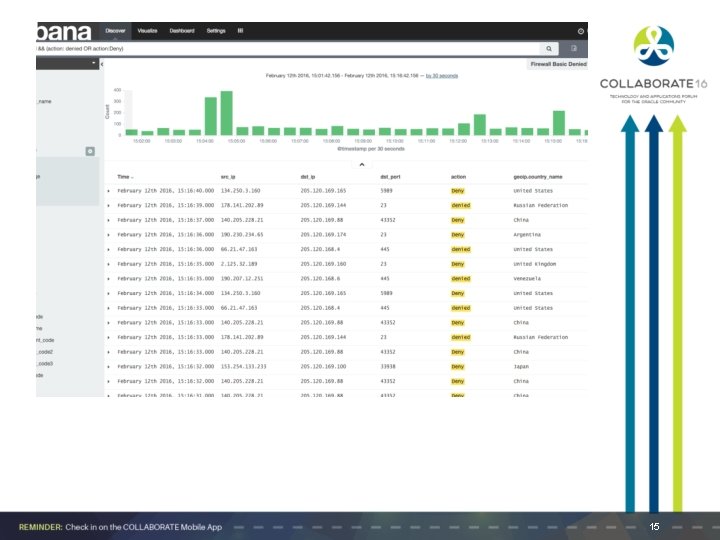This screenshot has height=540, width=720.
Task: Open the time picker clock icon
Action: click(581, 31)
